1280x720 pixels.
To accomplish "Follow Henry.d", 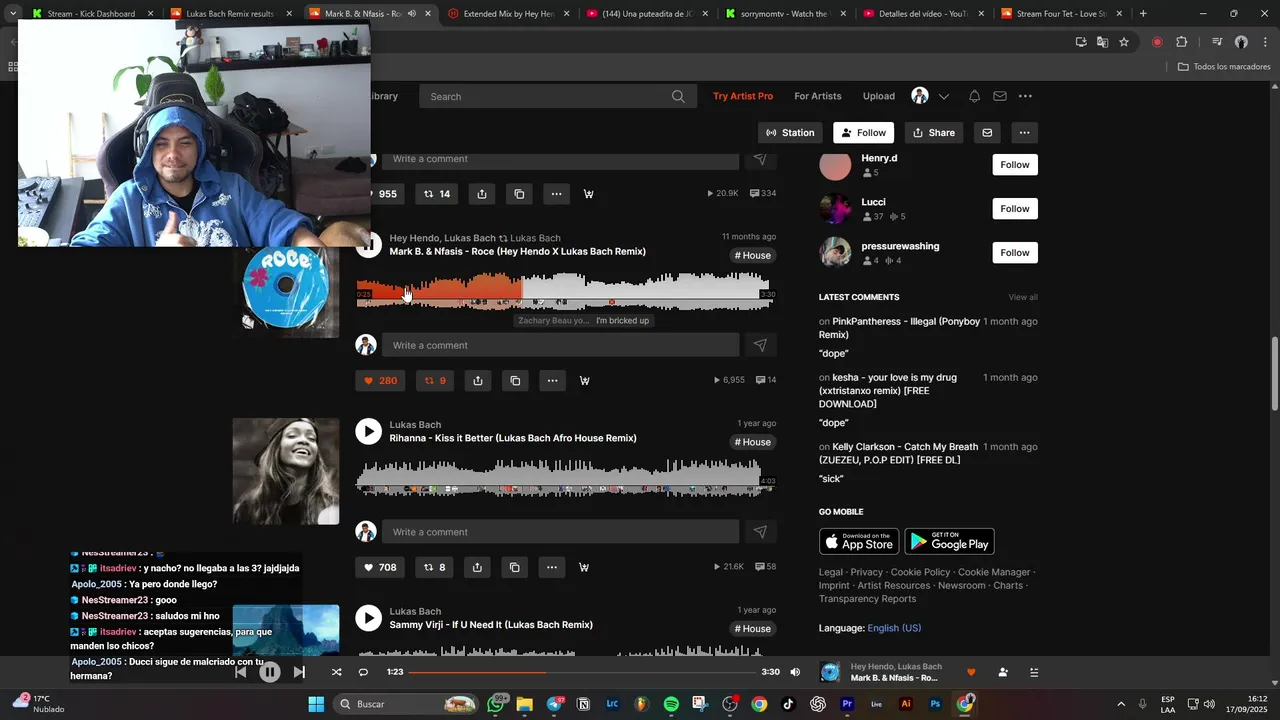I will (1015, 165).
